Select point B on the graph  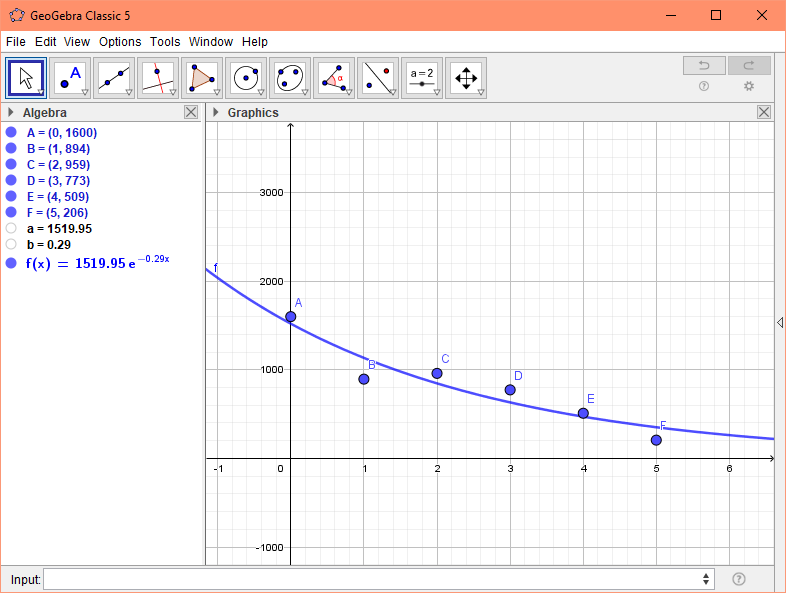coord(364,379)
